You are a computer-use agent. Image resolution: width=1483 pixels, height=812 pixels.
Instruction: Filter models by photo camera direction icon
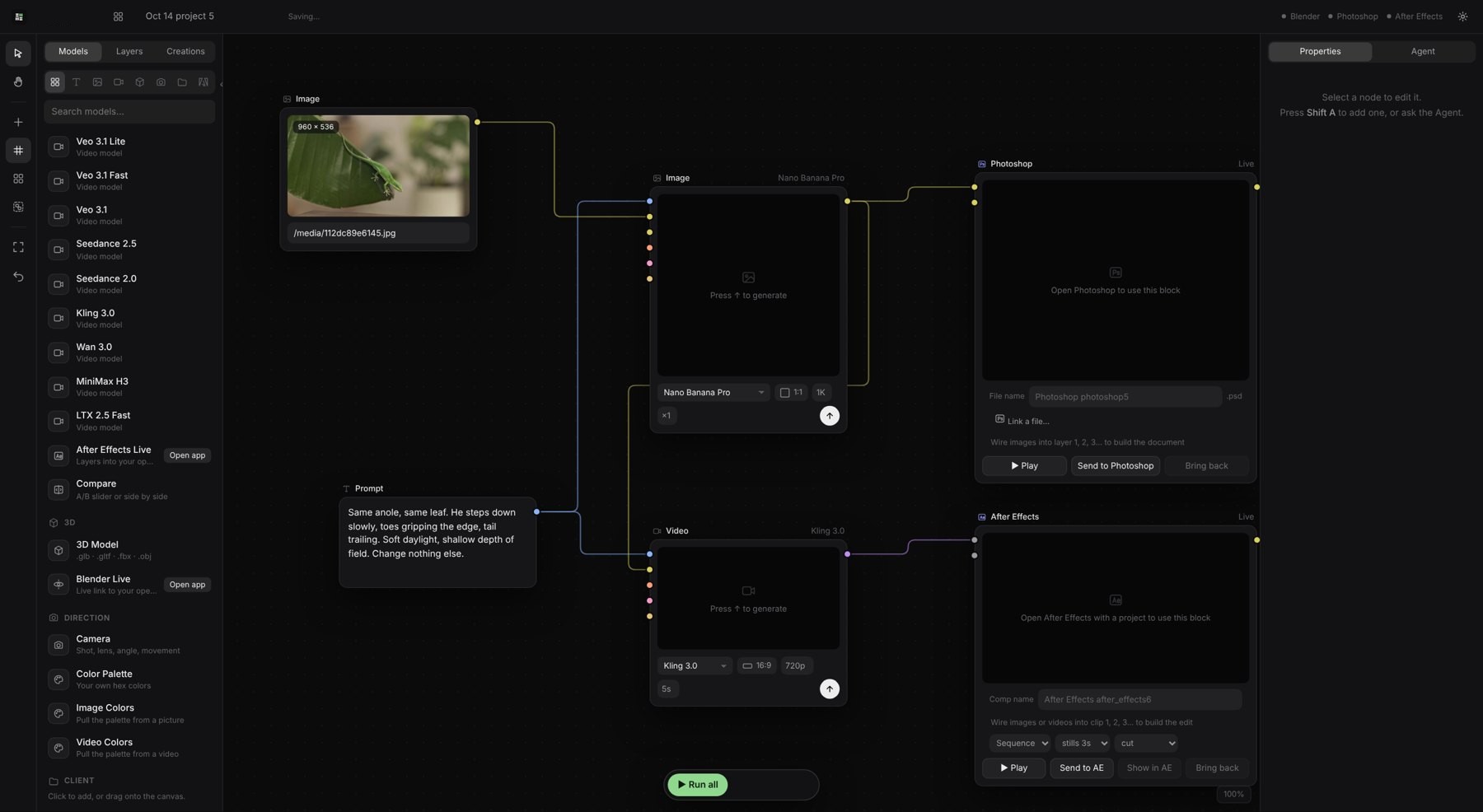point(161,82)
